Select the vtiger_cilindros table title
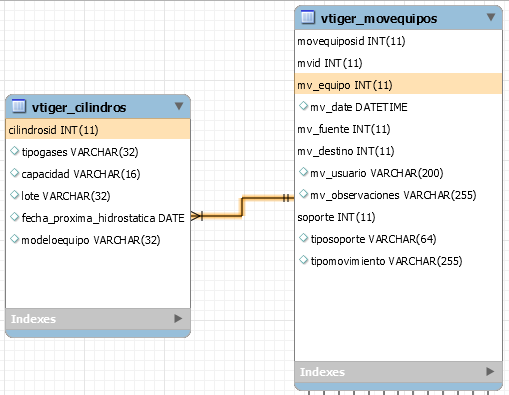509x395 pixels. [x=79, y=108]
